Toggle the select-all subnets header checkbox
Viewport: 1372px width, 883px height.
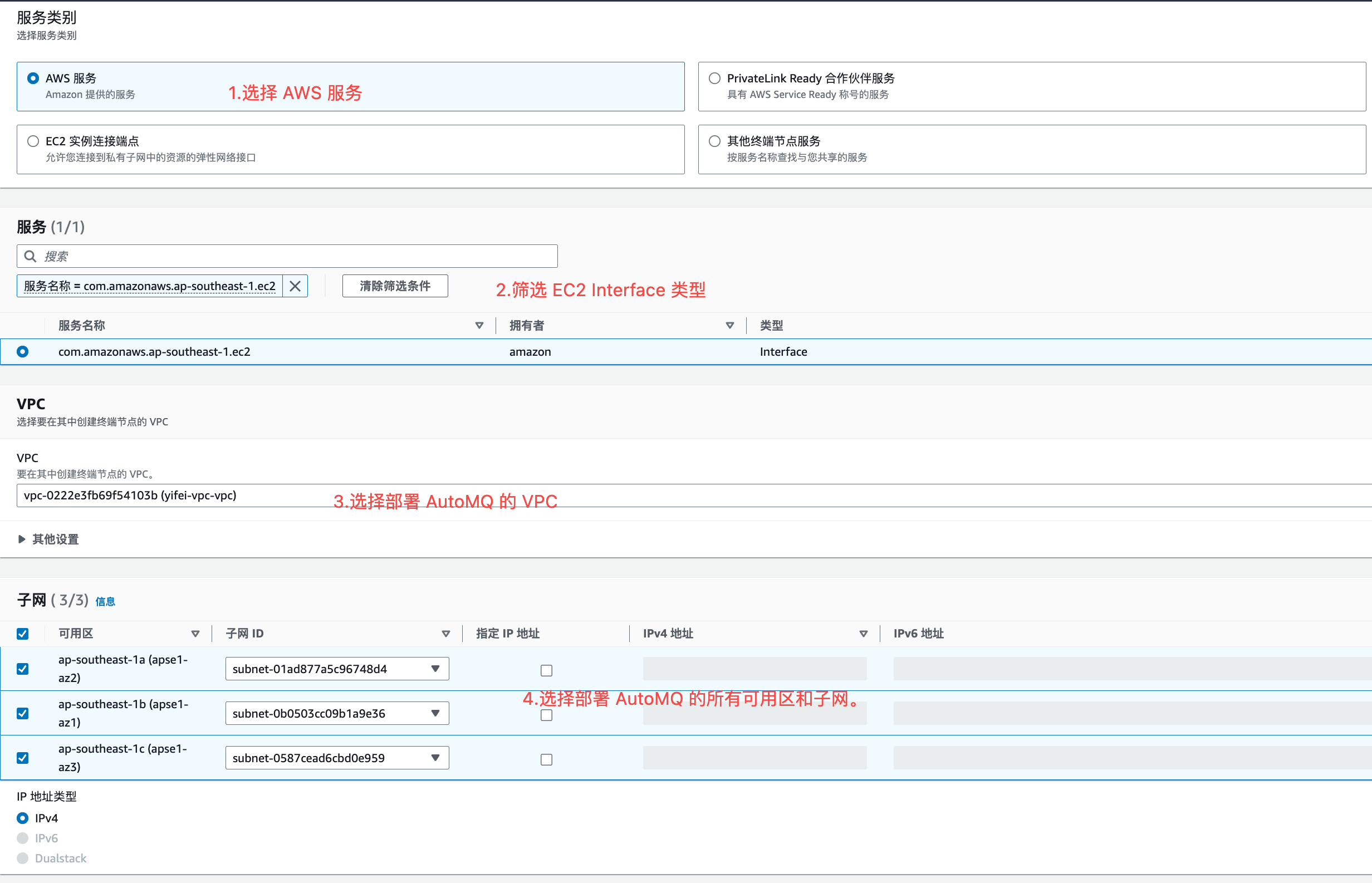(23, 634)
